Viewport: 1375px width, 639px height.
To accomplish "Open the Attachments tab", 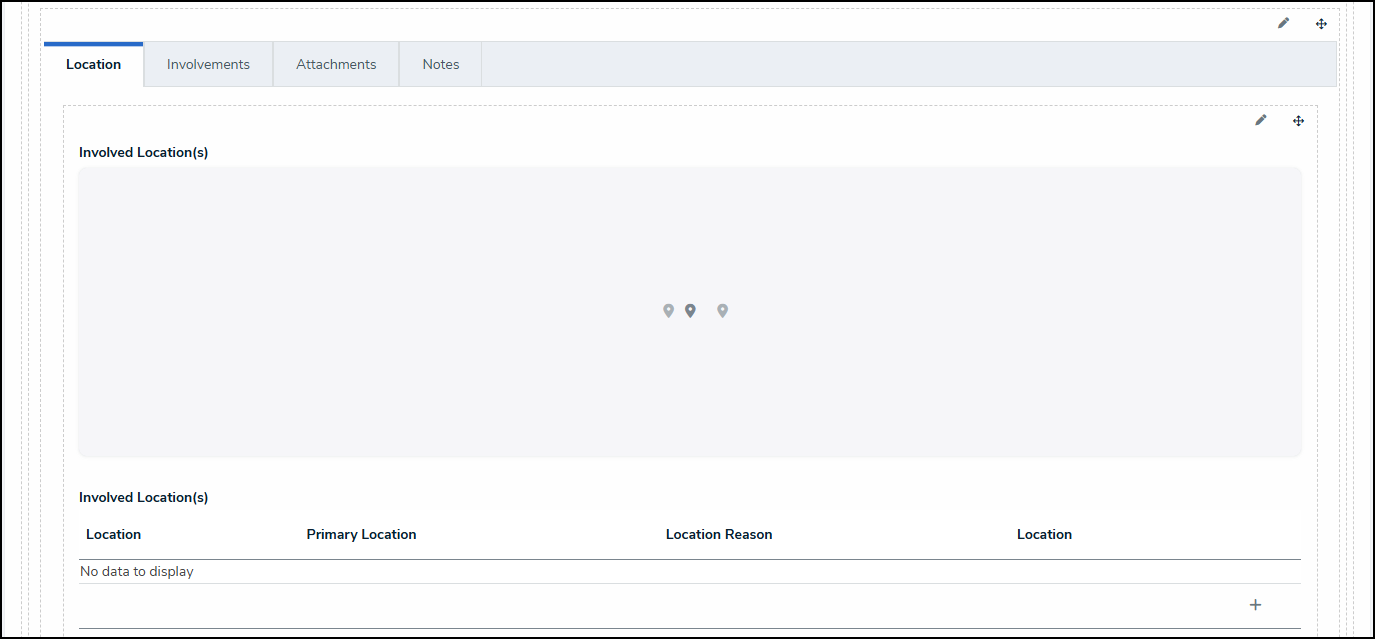I will pos(336,64).
